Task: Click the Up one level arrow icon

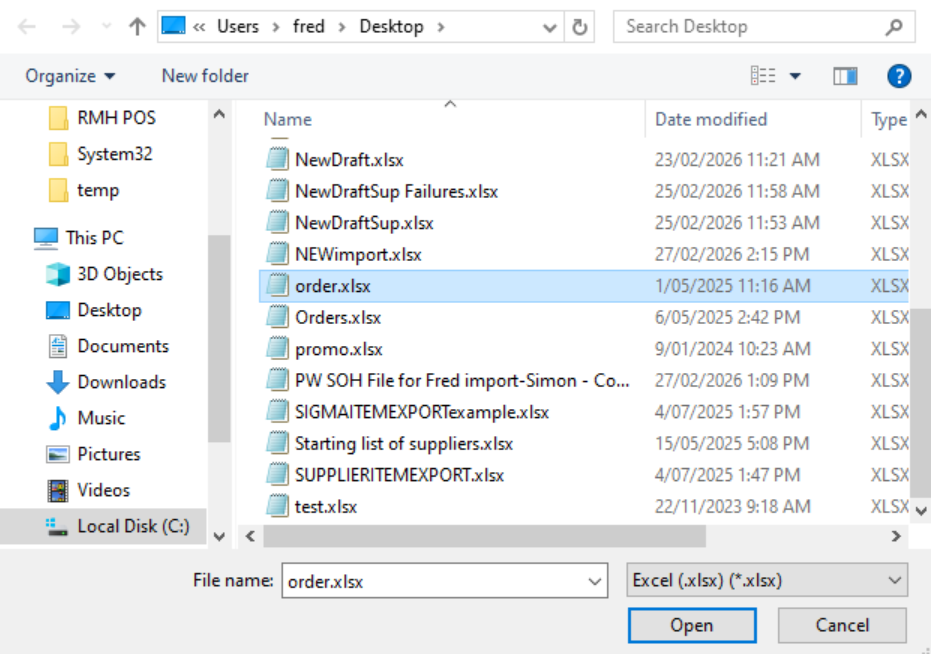Action: pyautogui.click(x=138, y=27)
